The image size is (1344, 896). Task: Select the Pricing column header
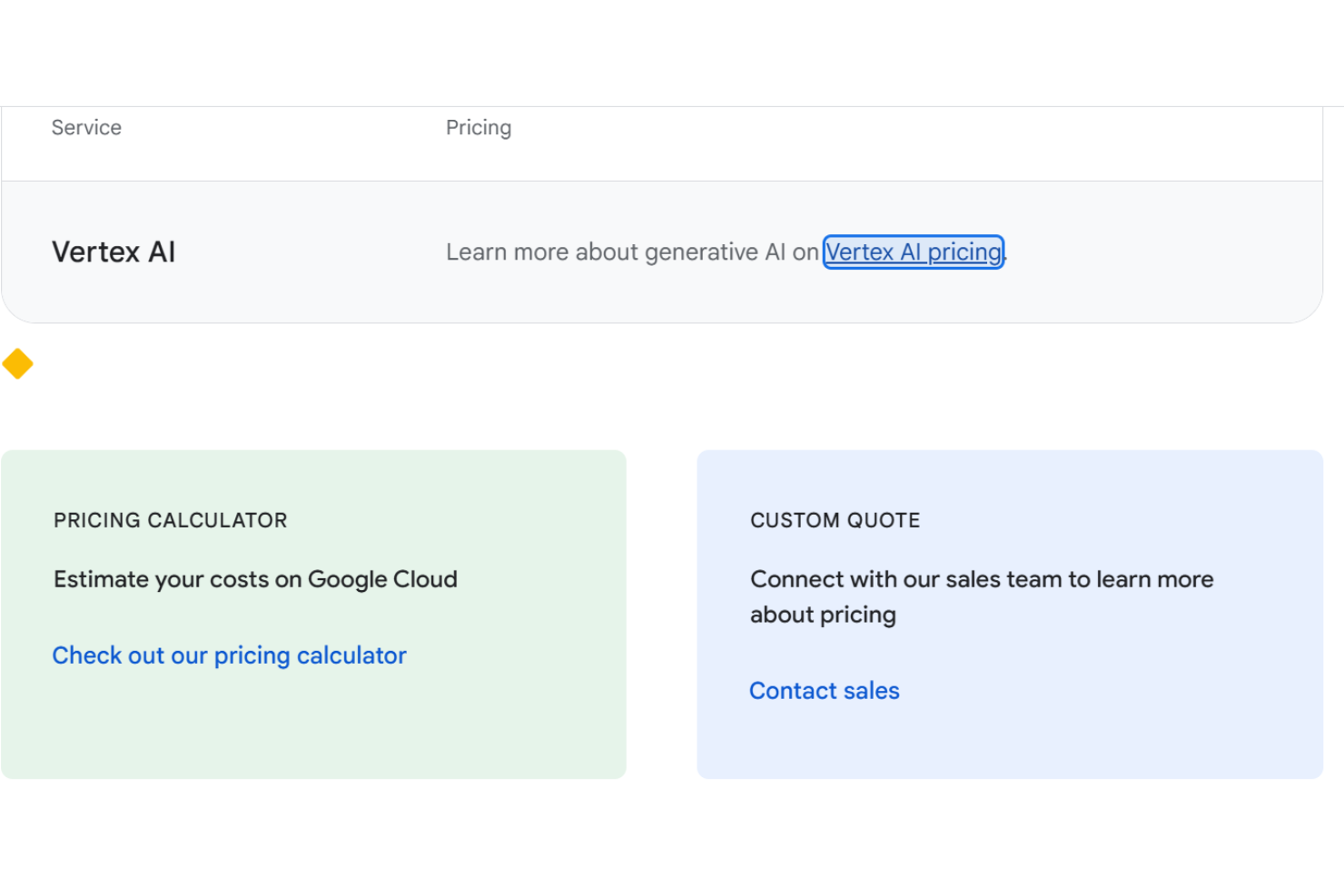(479, 128)
